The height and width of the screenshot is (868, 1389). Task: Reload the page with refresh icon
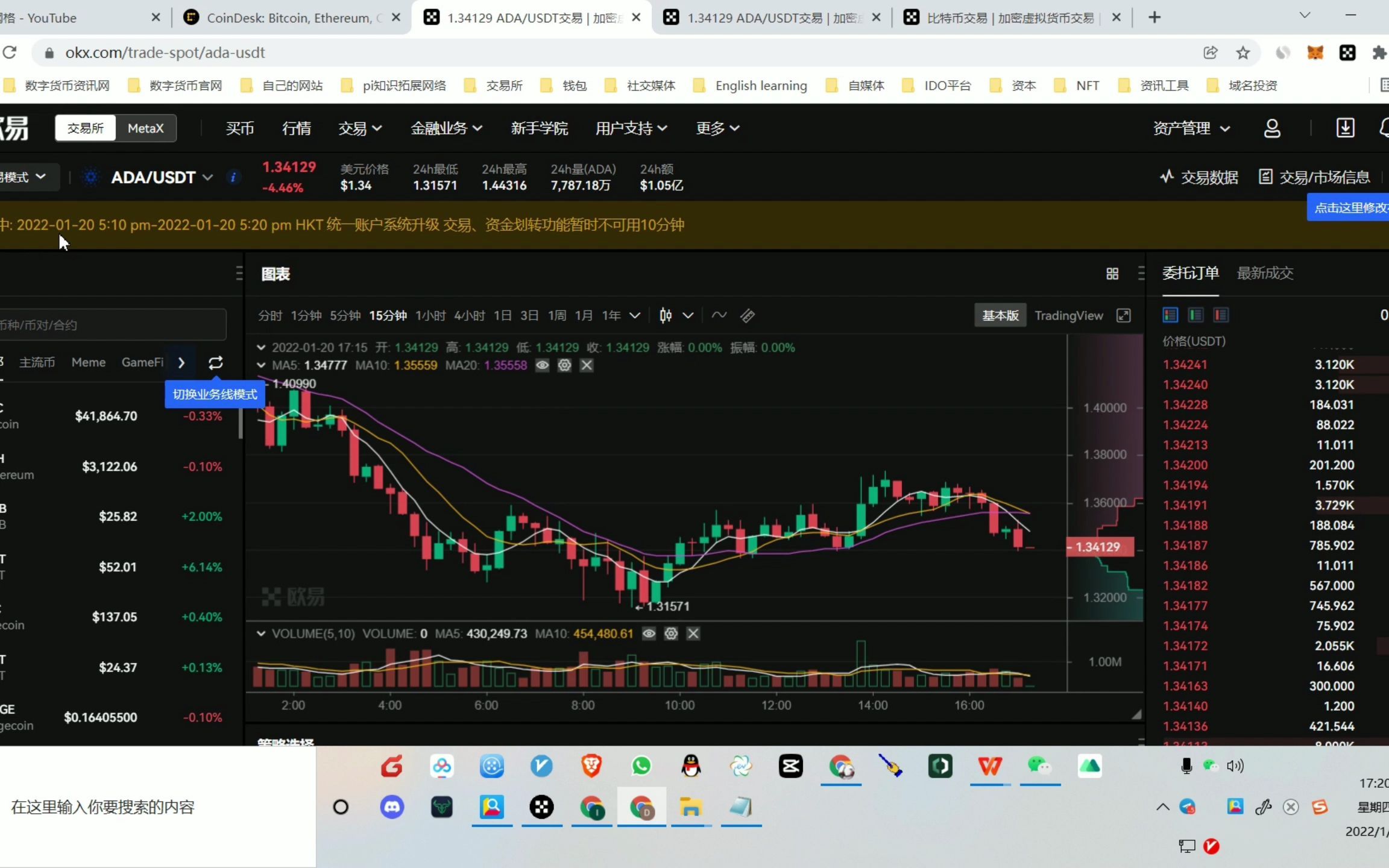[10, 52]
